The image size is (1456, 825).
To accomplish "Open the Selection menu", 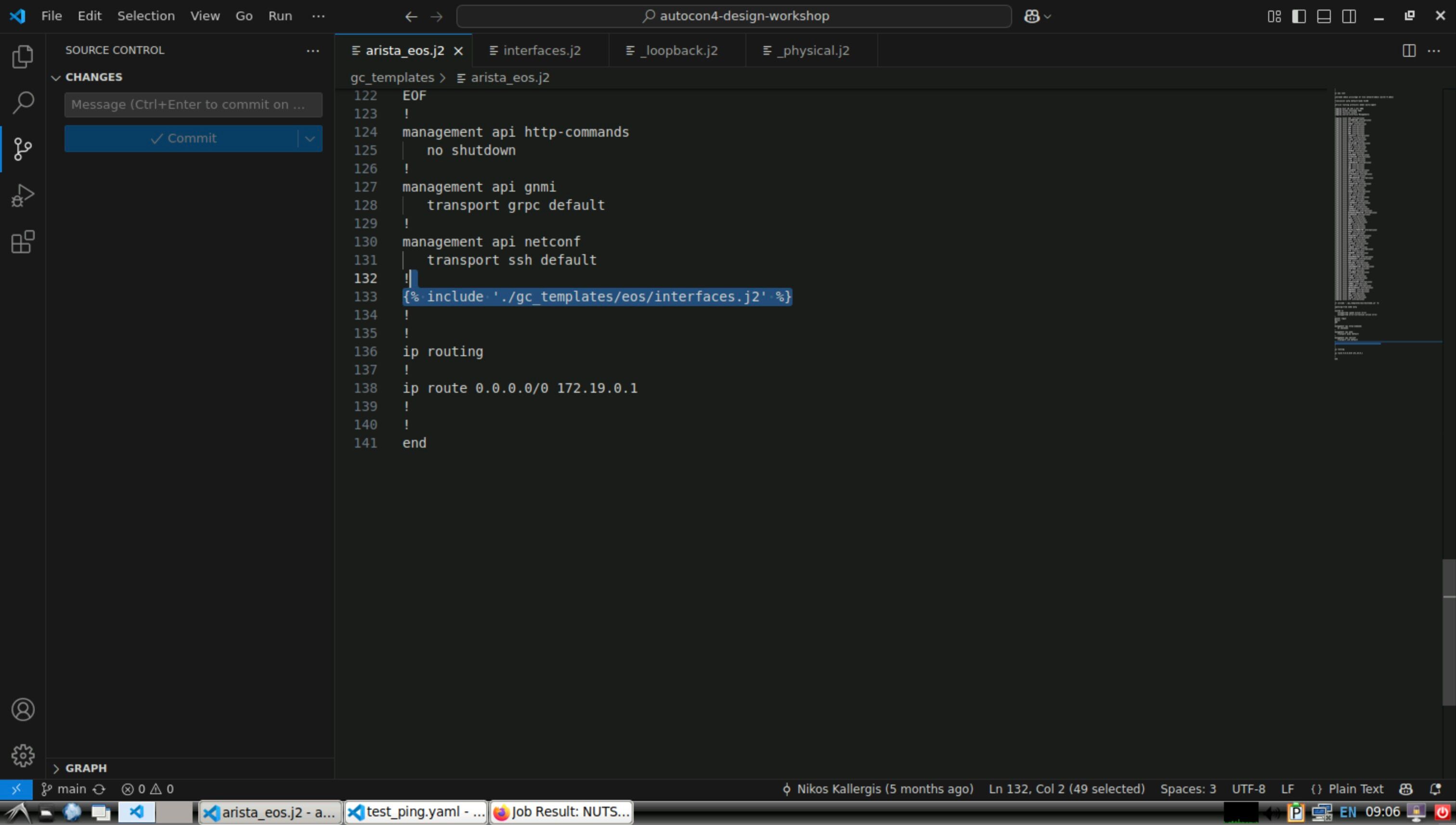I will tap(146, 16).
